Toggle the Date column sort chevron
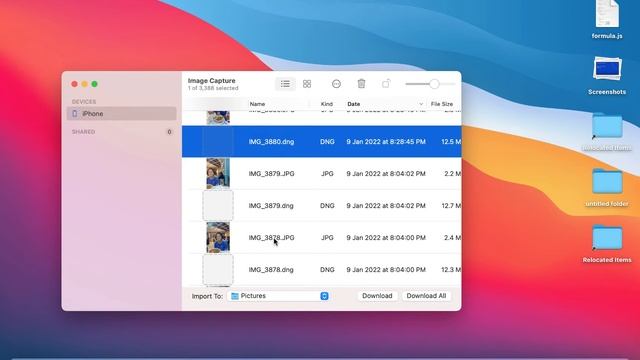Screen dimensions: 640x360 click(421, 104)
